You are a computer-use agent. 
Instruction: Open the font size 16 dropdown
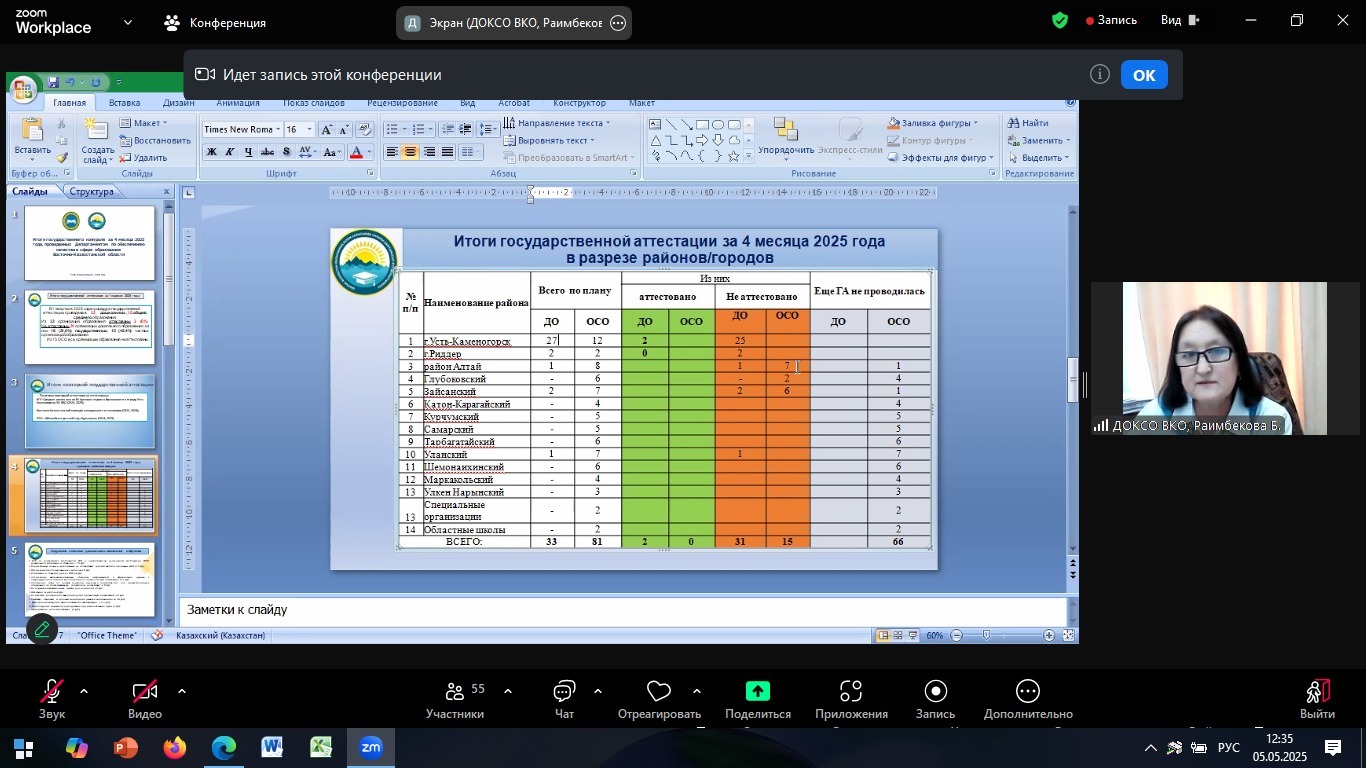(x=300, y=129)
